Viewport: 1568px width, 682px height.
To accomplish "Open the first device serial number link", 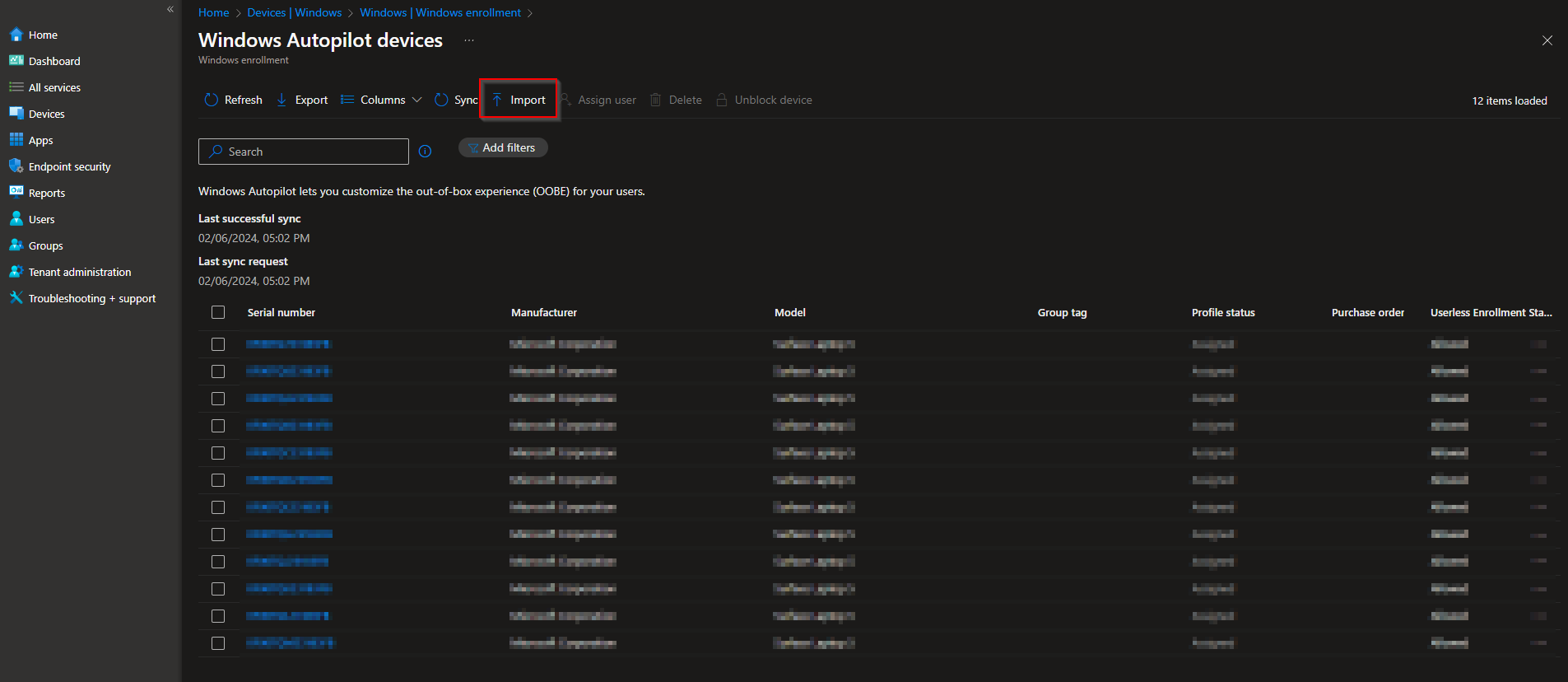I will (288, 344).
